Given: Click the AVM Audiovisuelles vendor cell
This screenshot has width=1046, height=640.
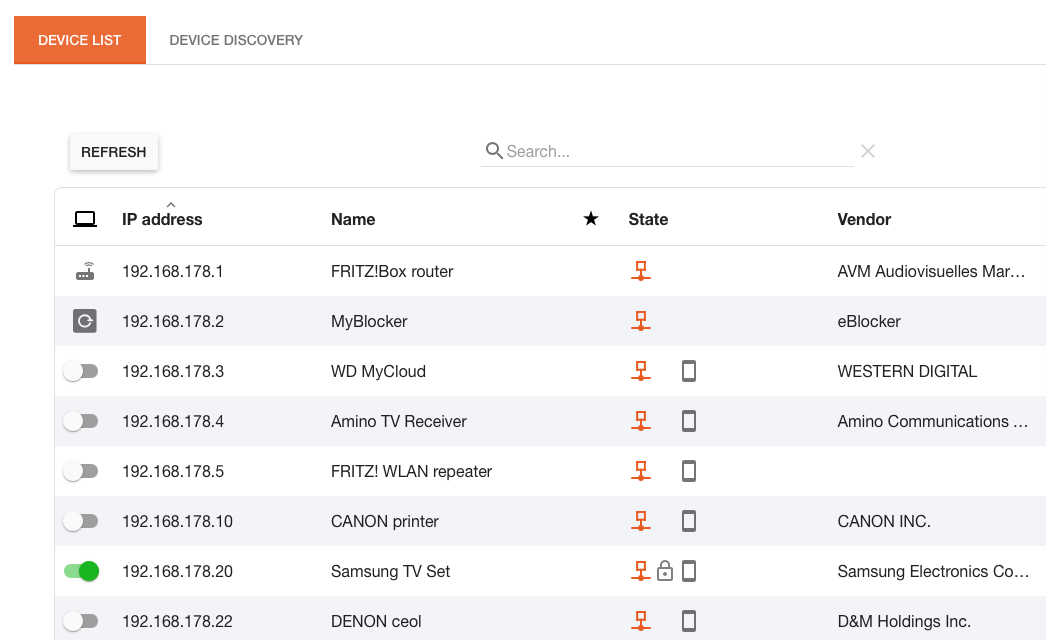Looking at the screenshot, I should 931,272.
